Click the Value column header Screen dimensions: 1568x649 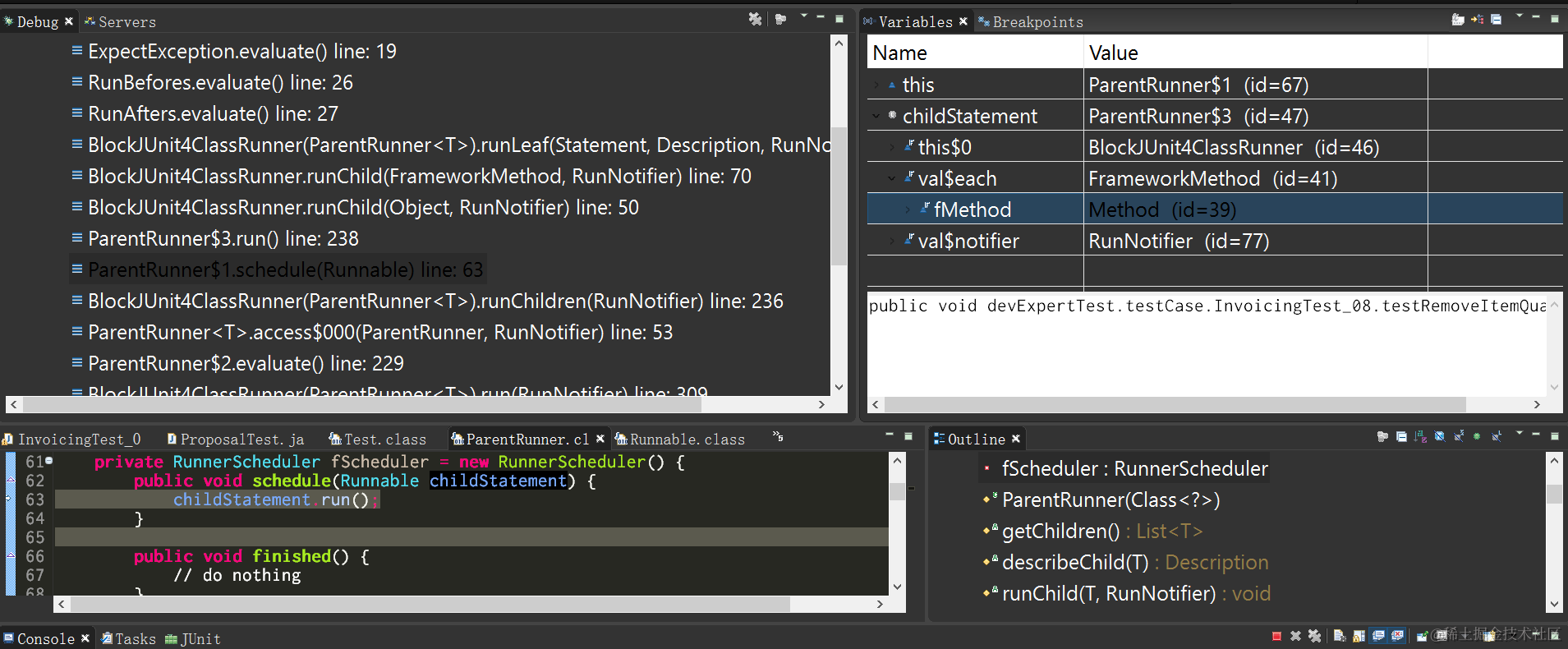1255,53
